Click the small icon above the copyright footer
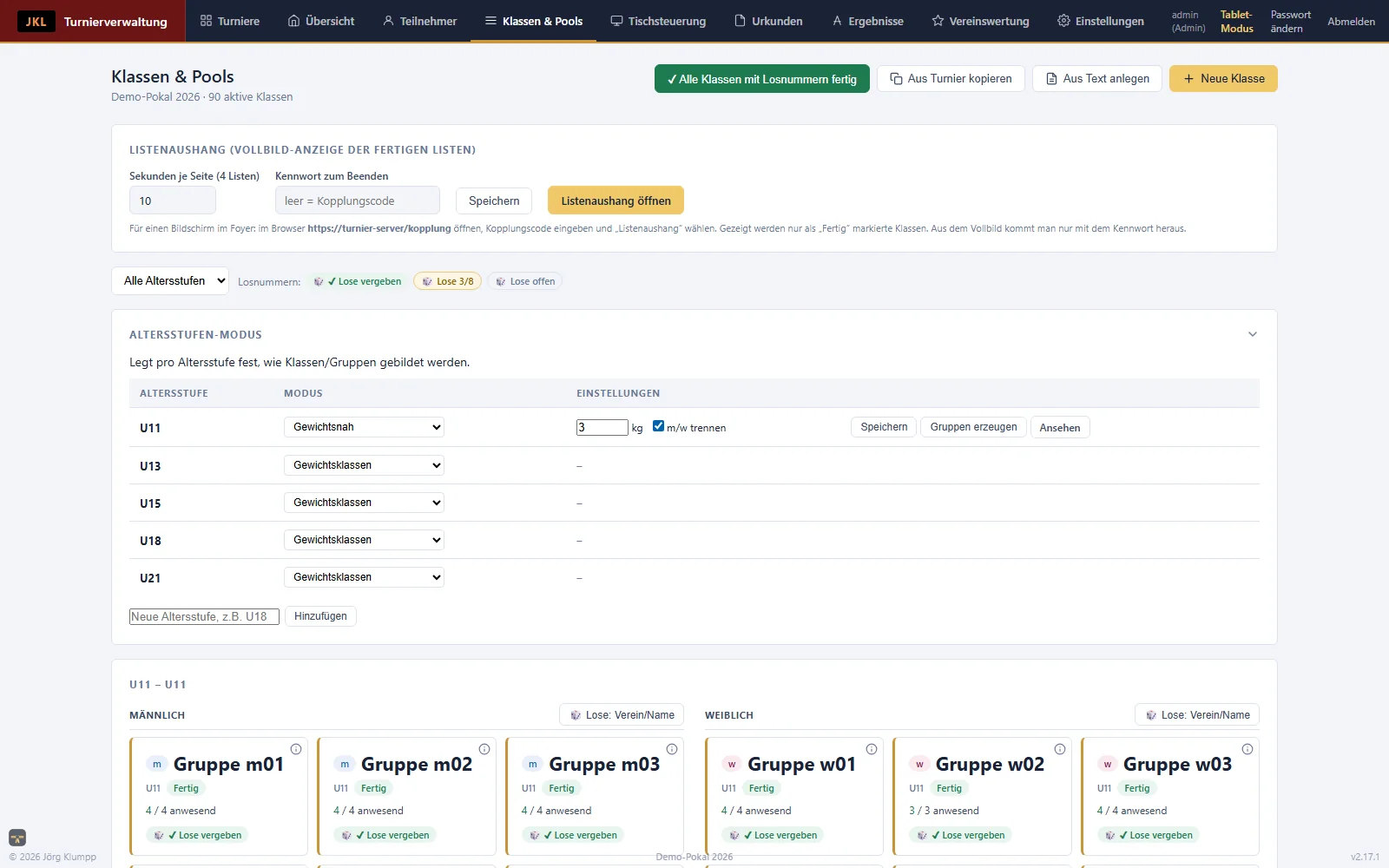Viewport: 1389px width, 868px height. point(17,838)
